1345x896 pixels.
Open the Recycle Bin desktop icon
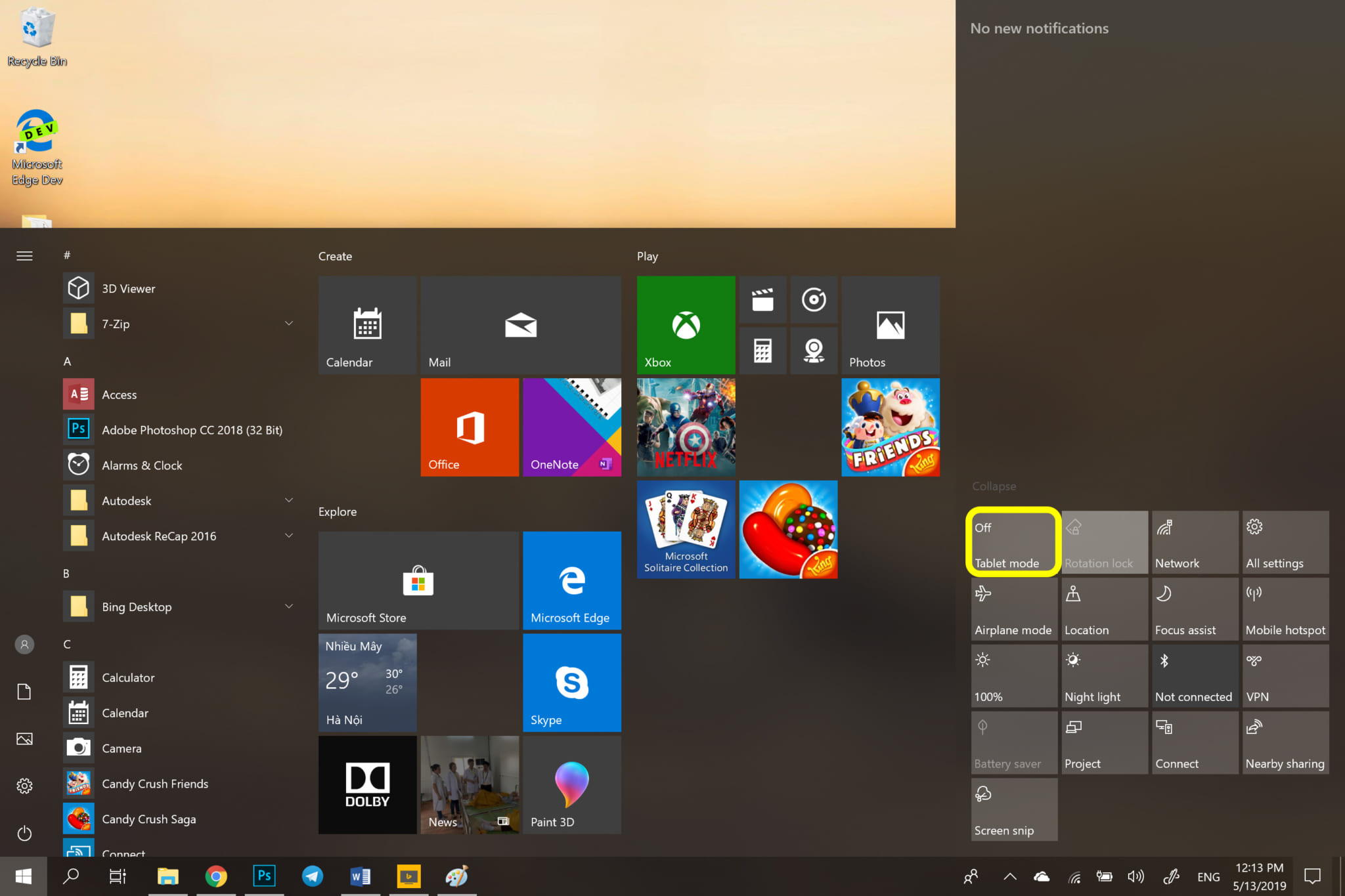(37, 37)
